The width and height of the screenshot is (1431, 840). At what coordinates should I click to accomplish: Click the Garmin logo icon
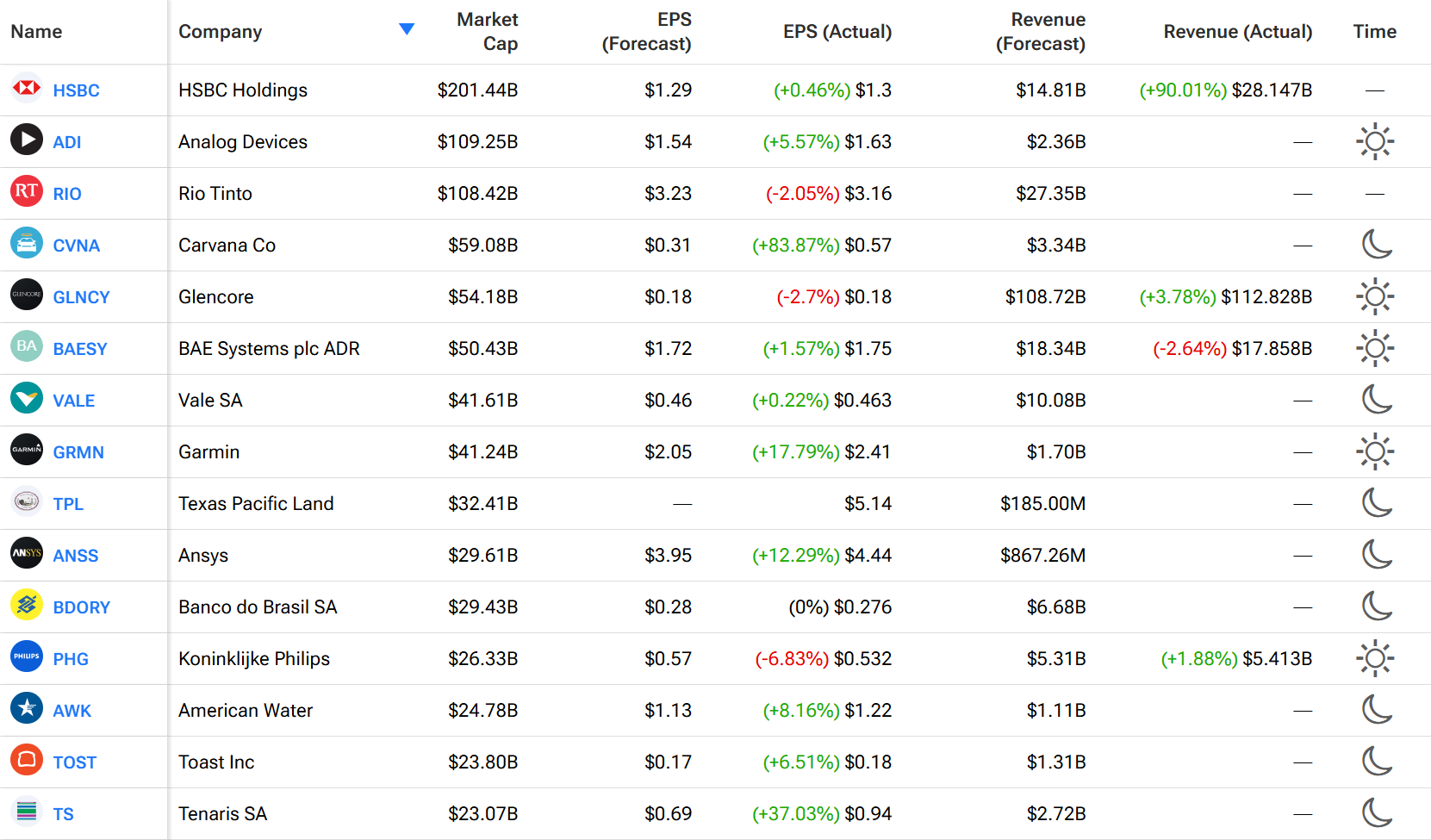click(27, 450)
